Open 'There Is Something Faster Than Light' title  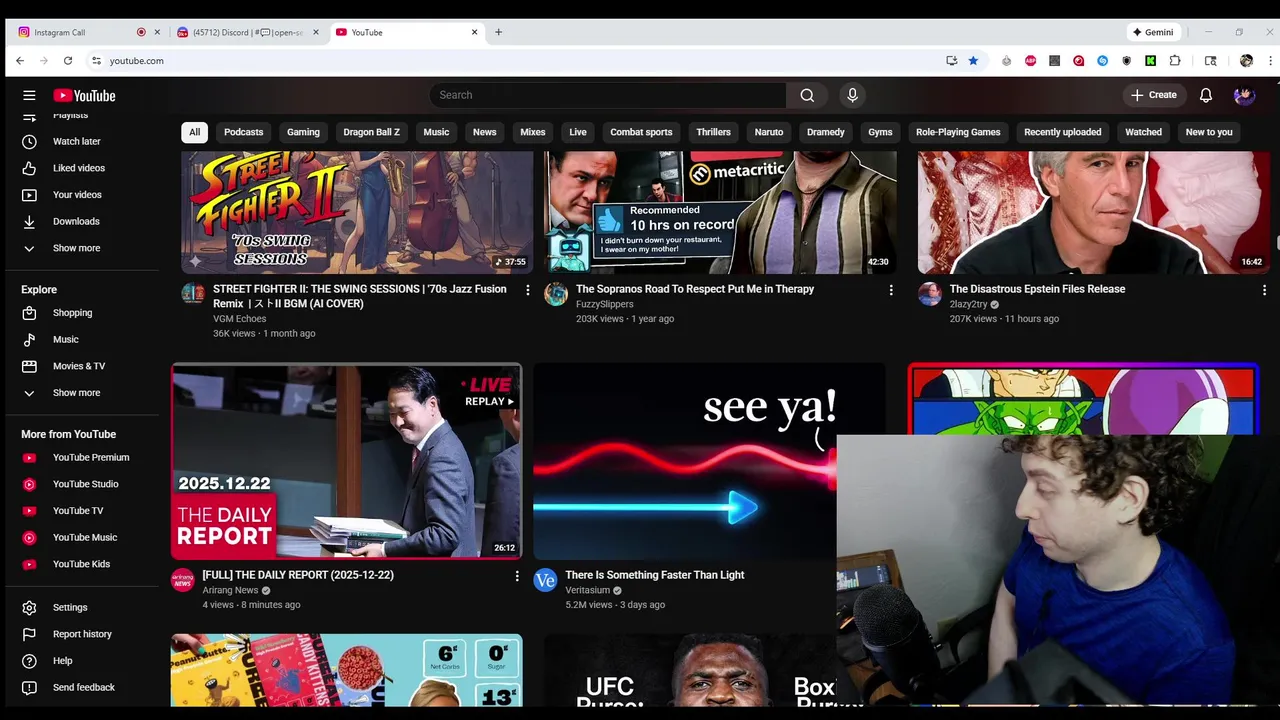[655, 575]
